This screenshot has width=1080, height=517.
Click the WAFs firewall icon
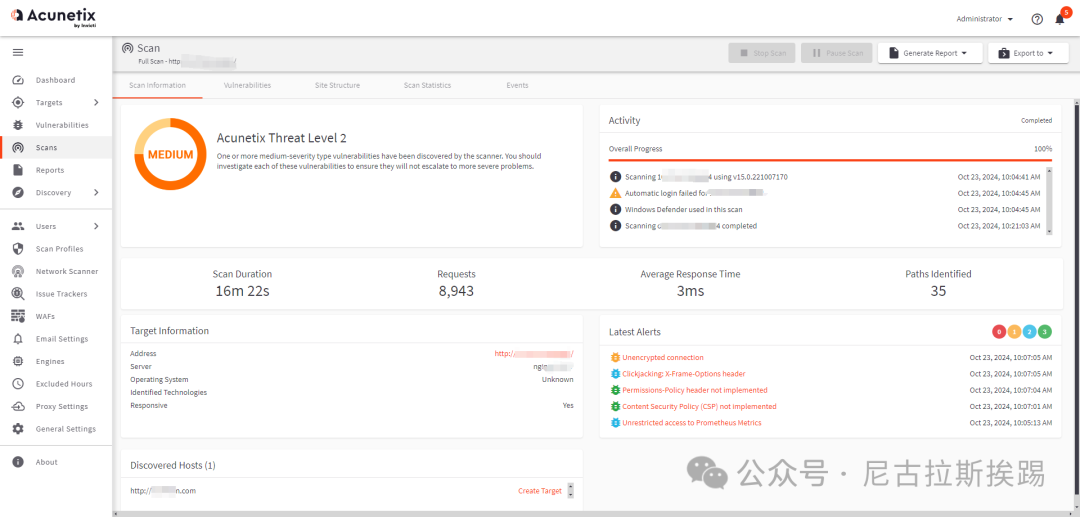[x=19, y=317]
